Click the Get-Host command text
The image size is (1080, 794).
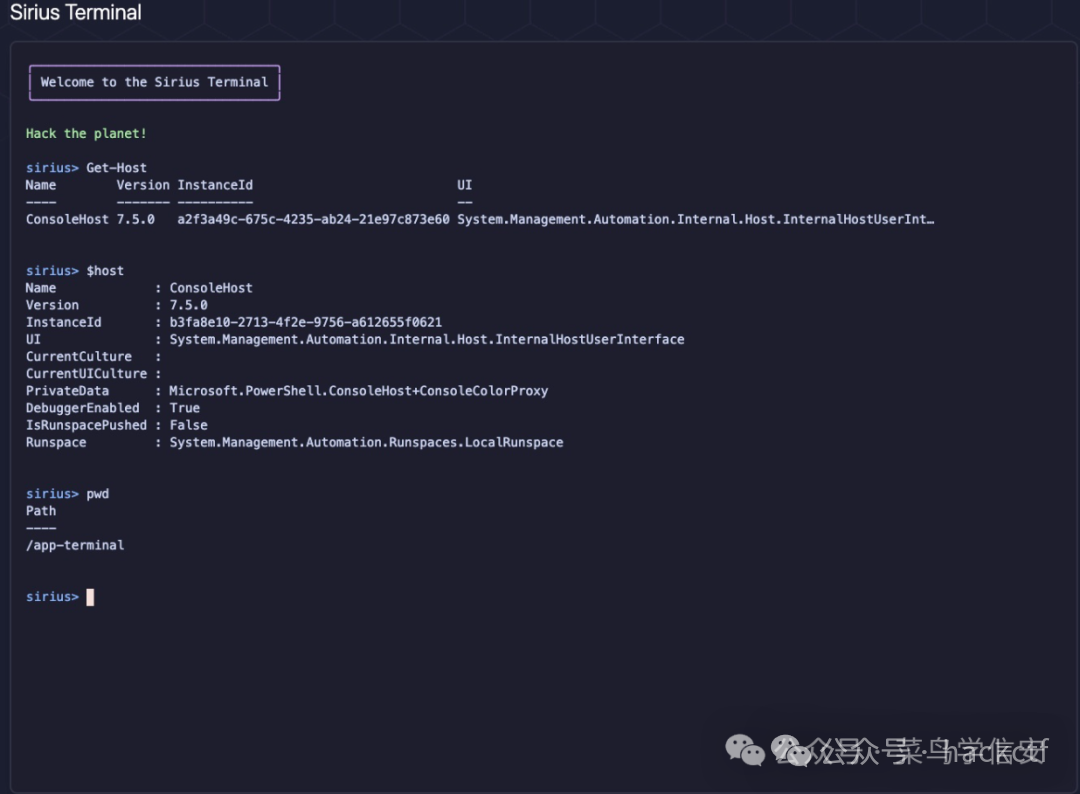point(116,168)
